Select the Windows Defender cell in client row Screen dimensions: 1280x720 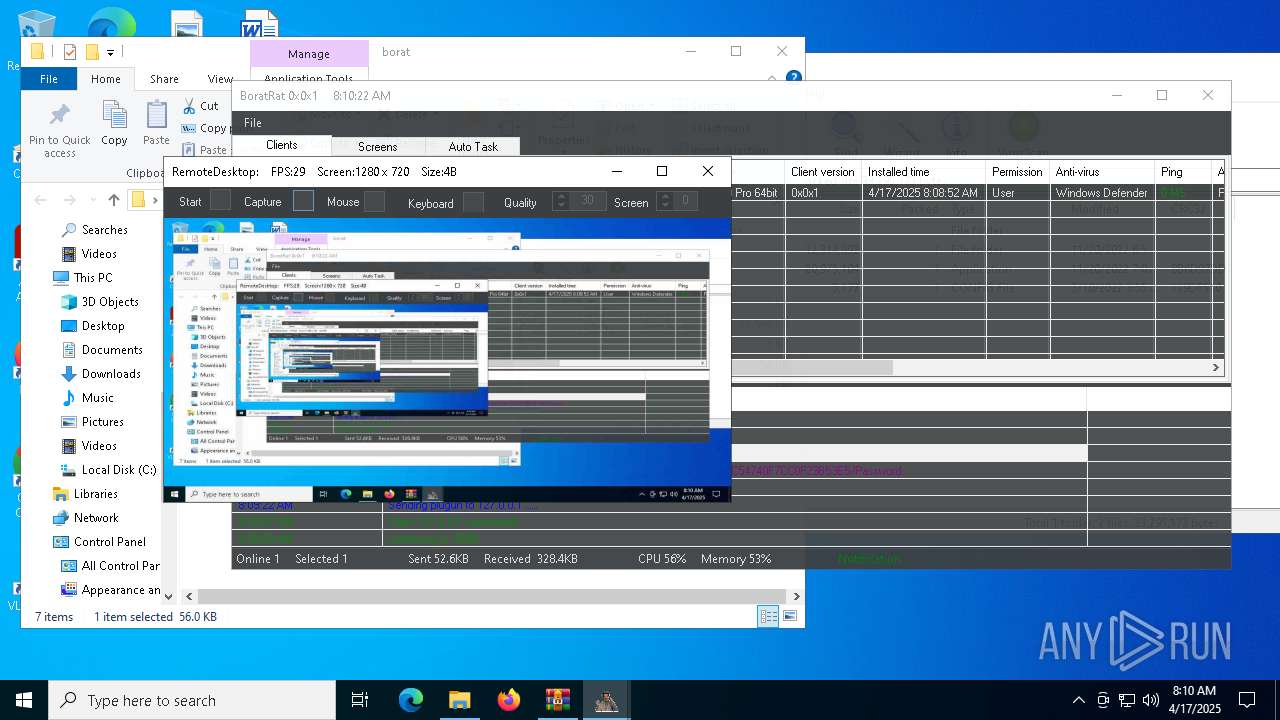pyautogui.click(x=1101, y=193)
